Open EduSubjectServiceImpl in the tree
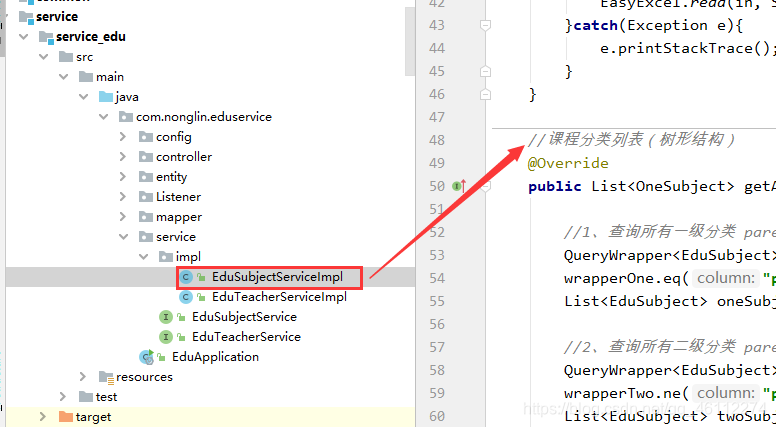Image resolution: width=776 pixels, height=427 pixels. click(x=277, y=277)
